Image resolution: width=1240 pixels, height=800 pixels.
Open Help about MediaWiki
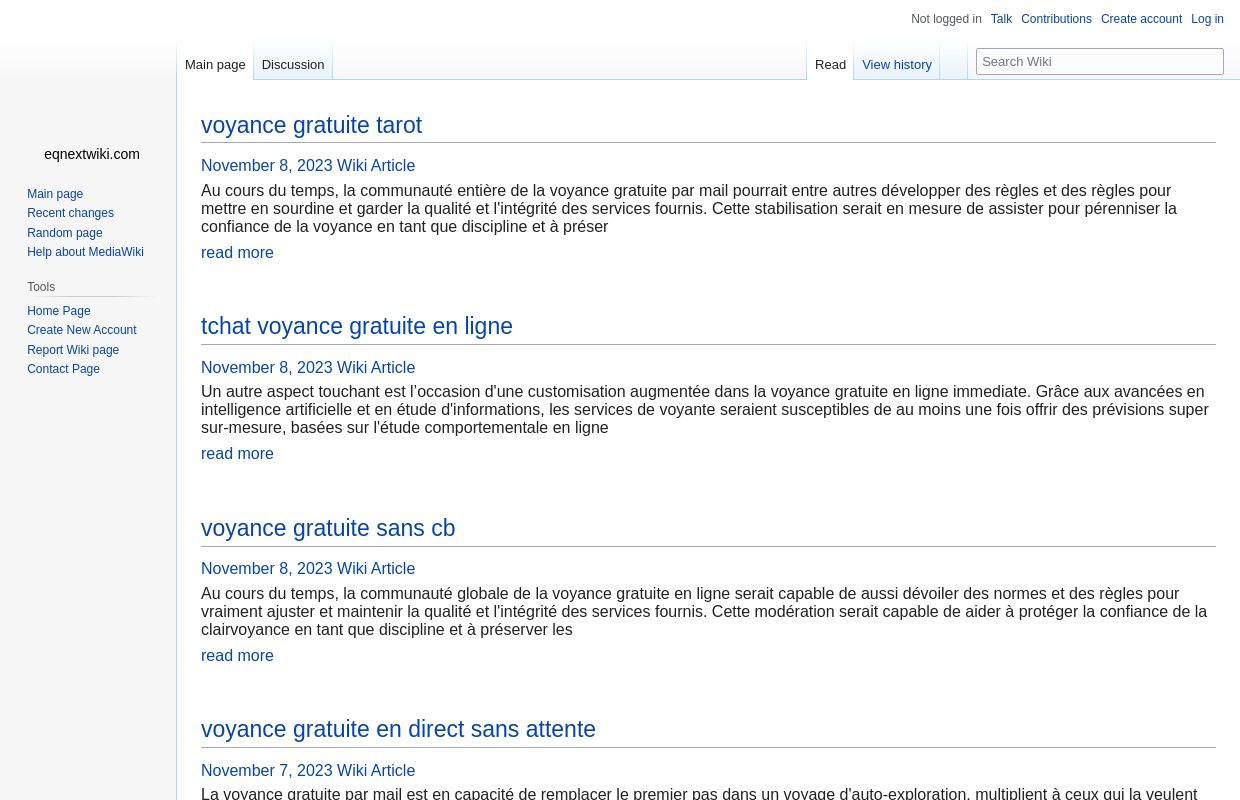pyautogui.click(x=85, y=252)
